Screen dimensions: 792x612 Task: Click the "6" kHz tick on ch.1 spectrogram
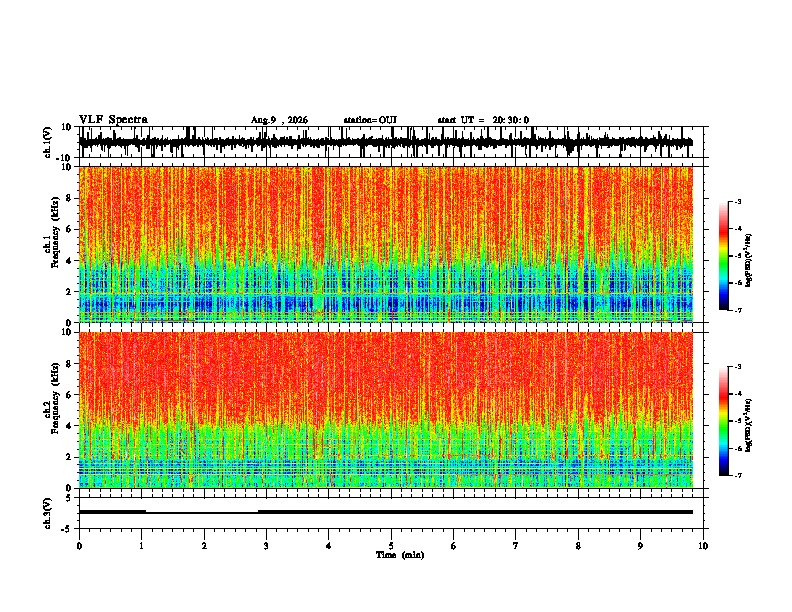point(70,229)
